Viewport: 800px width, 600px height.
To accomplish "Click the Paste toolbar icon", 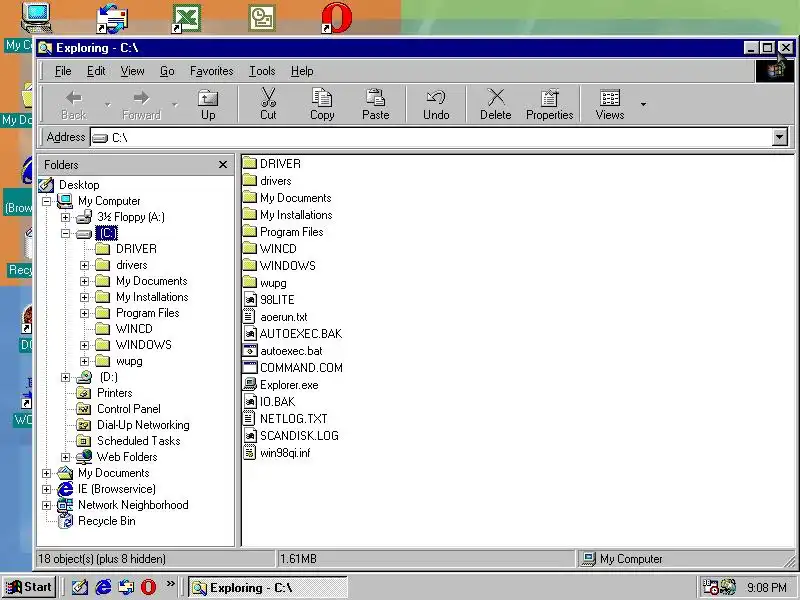I will point(376,97).
